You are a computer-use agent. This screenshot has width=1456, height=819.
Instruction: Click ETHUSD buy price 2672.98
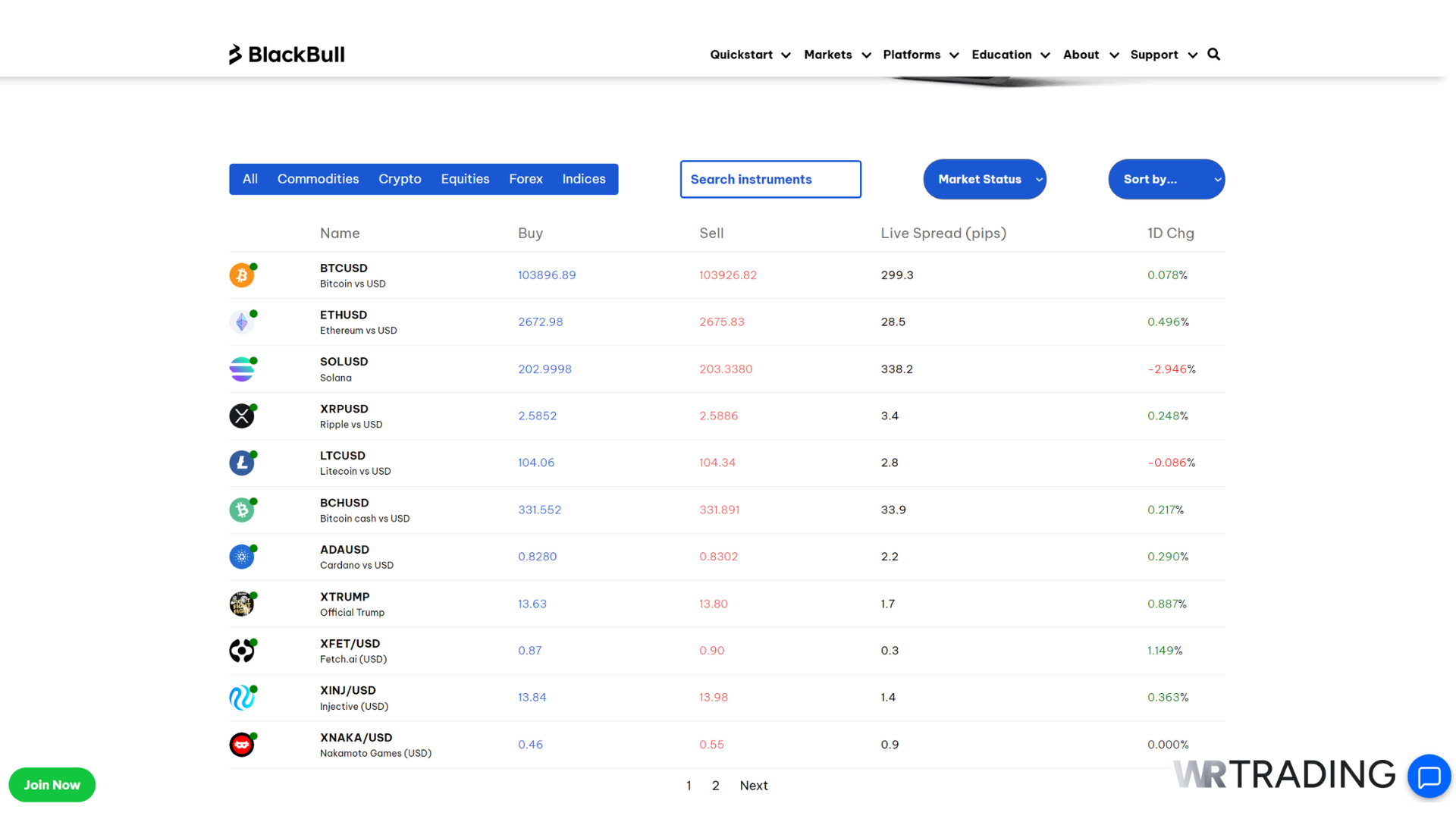pyautogui.click(x=541, y=322)
